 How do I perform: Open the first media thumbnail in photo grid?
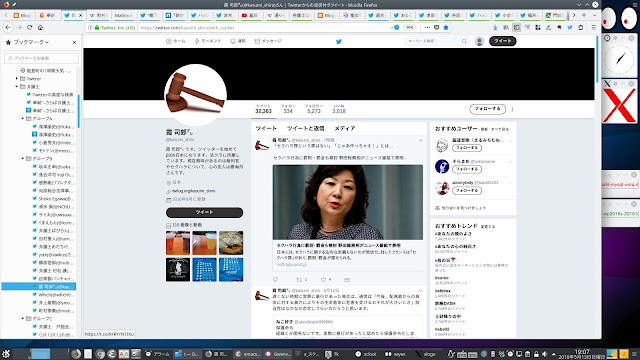point(178,243)
